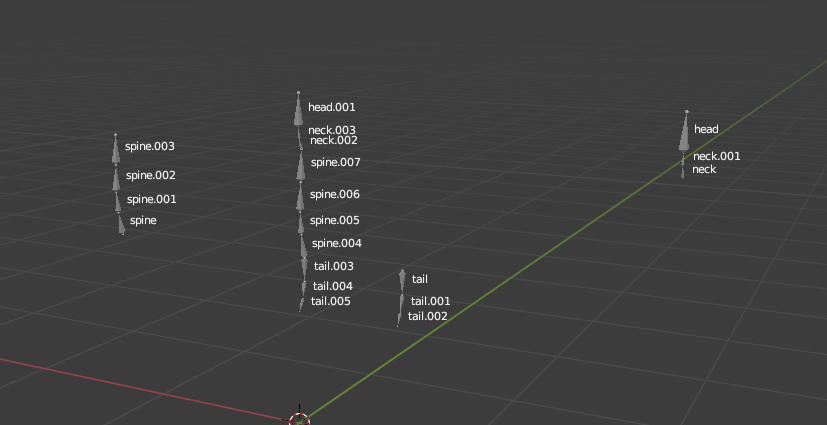The height and width of the screenshot is (425, 827).
Task: Select the spine.005 bone
Action: [301, 223]
